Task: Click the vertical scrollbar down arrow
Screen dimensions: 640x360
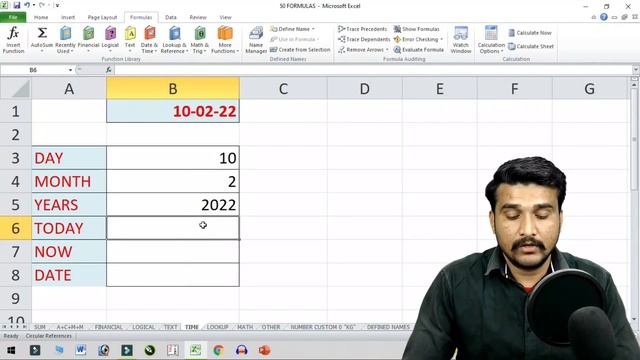Action: 635,319
